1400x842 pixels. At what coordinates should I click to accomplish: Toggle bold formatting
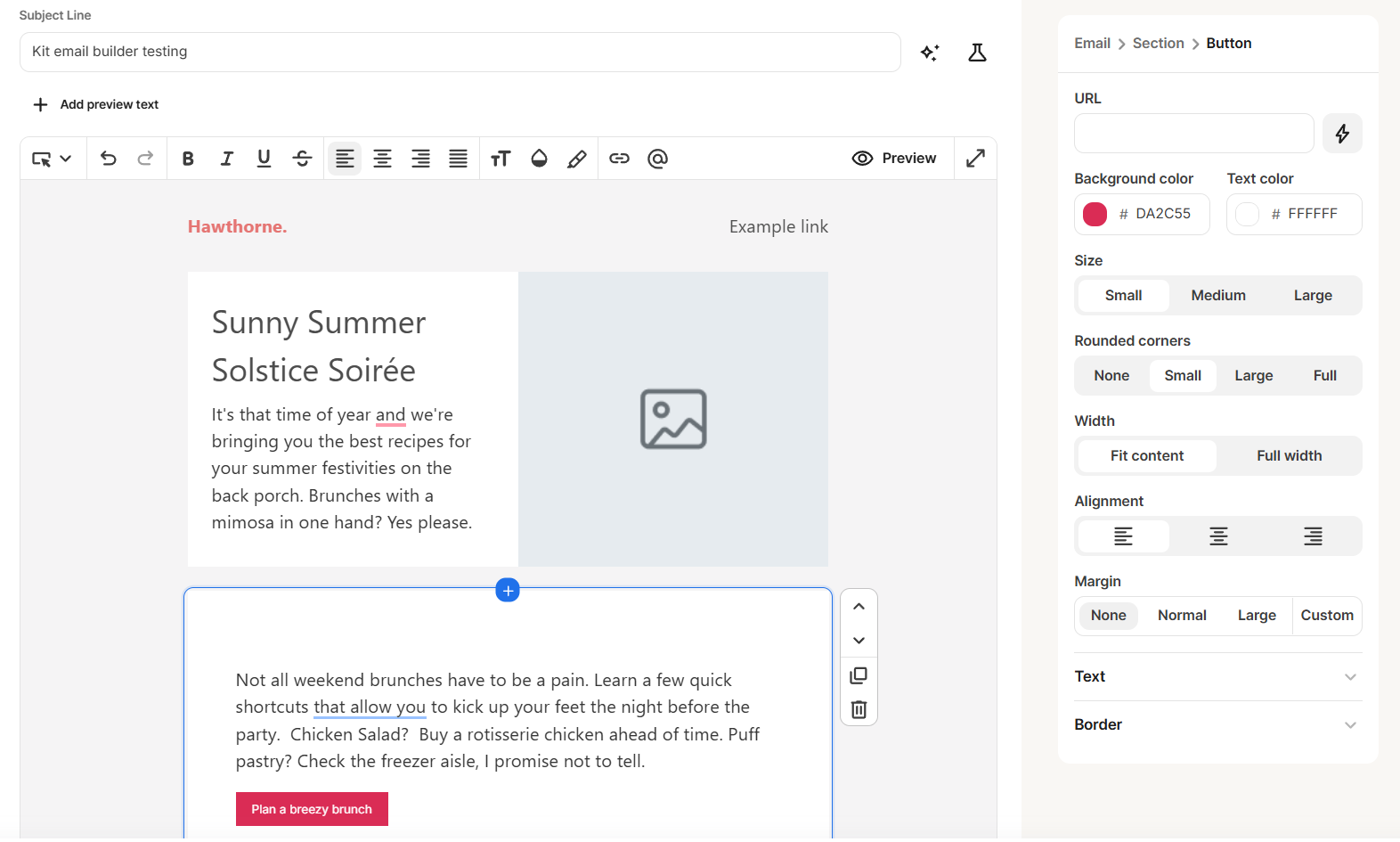(x=188, y=159)
